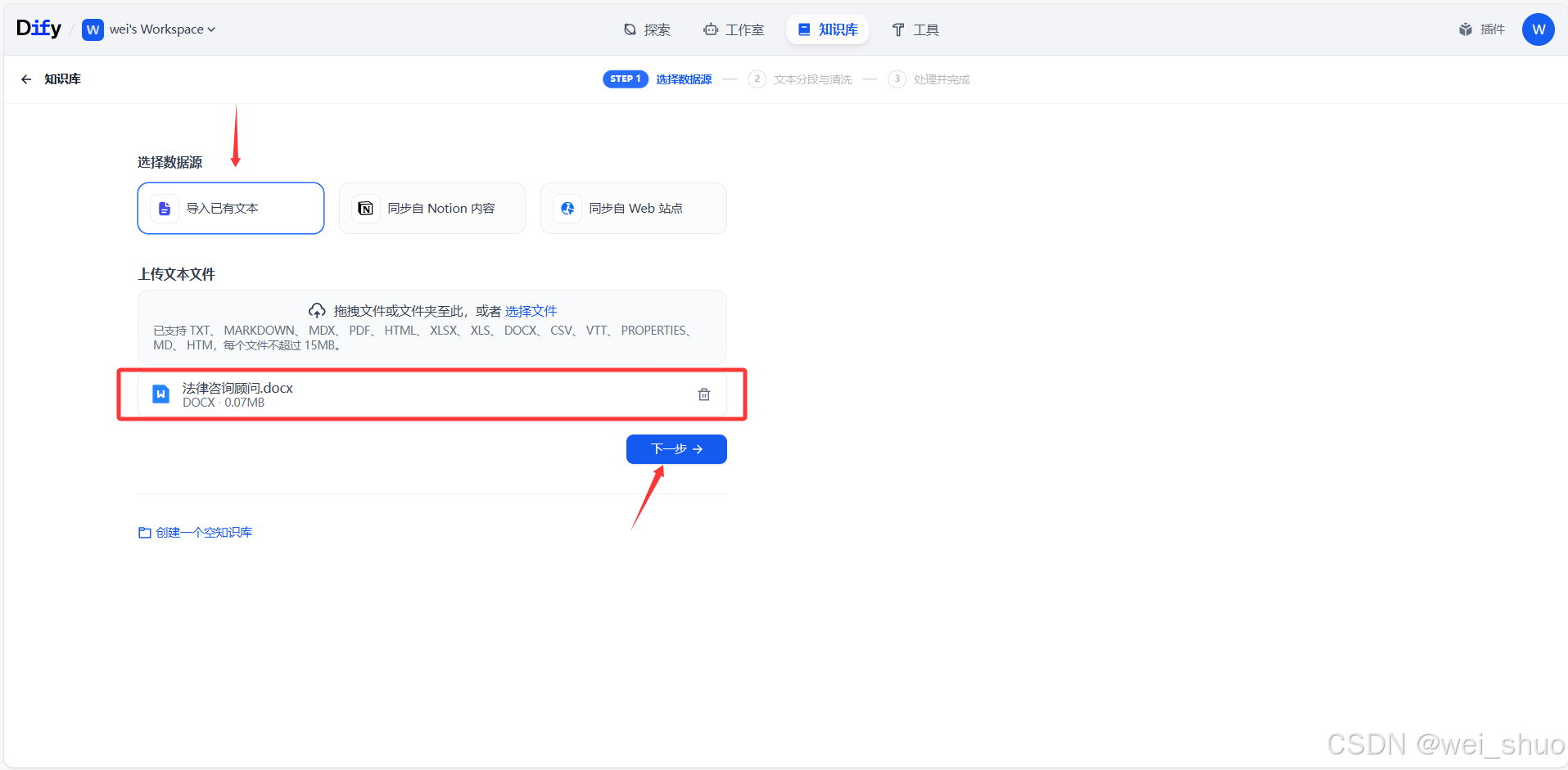Click the Notion logo icon
The height and width of the screenshot is (770, 1568).
coord(366,209)
